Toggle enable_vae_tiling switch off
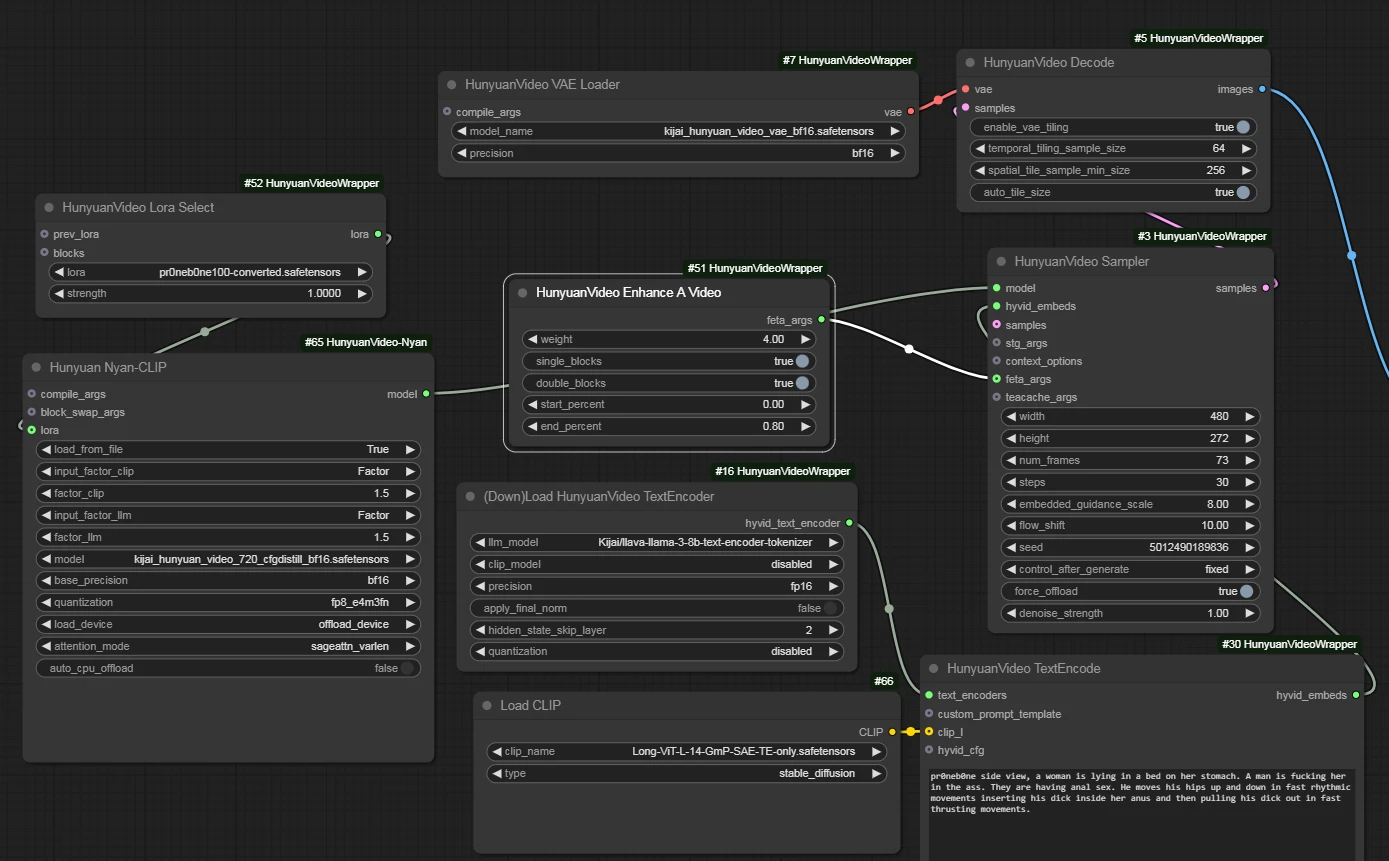Screen dimensions: 1389x861 click(x=1243, y=128)
